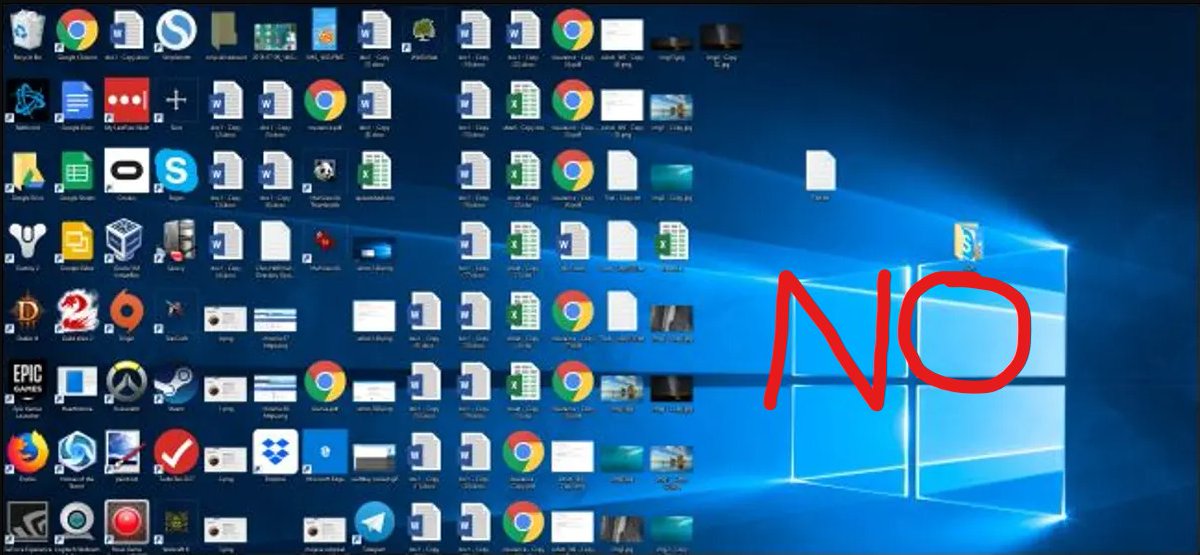This screenshot has height=555, width=1200.
Task: Launch the Heroes of the Storm icon
Action: click(76, 453)
